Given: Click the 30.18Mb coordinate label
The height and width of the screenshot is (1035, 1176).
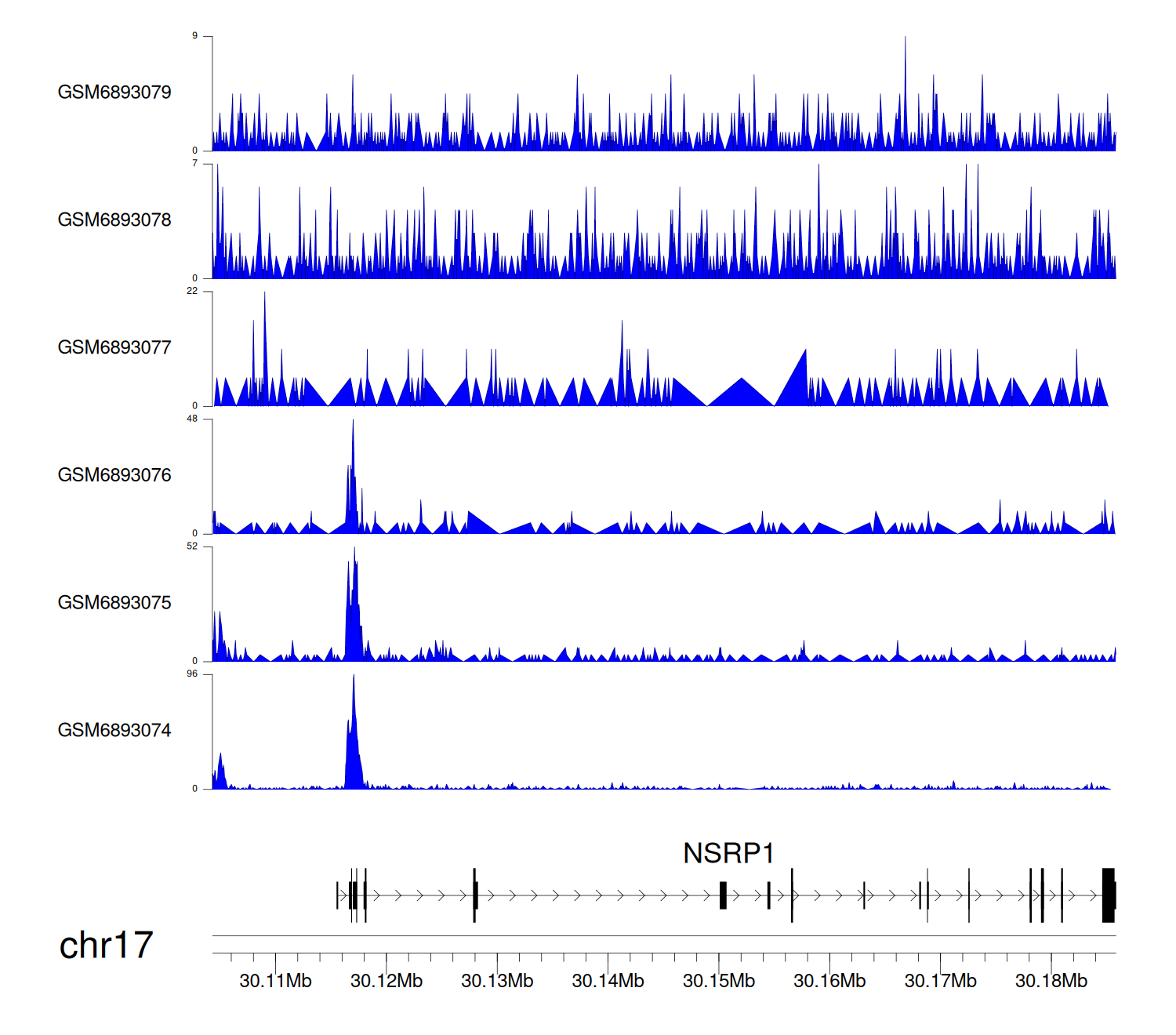Looking at the screenshot, I should click(x=1051, y=981).
